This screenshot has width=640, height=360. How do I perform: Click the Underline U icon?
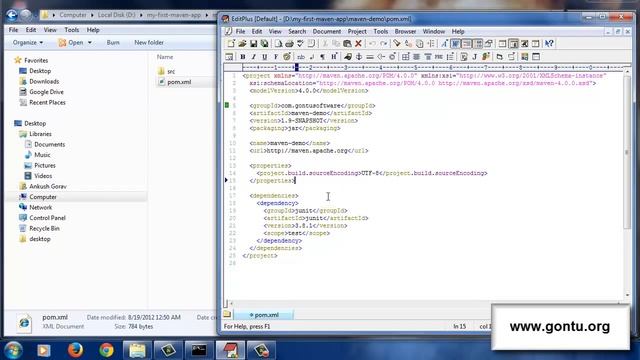coord(264,57)
